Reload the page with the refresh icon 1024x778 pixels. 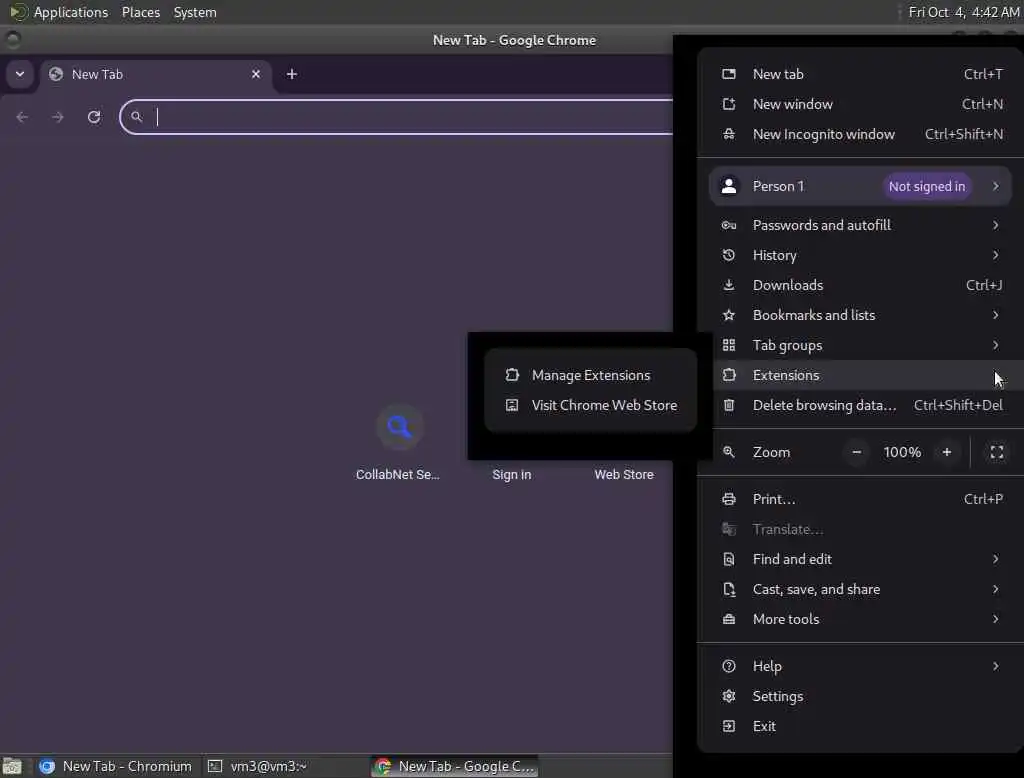pyautogui.click(x=94, y=117)
